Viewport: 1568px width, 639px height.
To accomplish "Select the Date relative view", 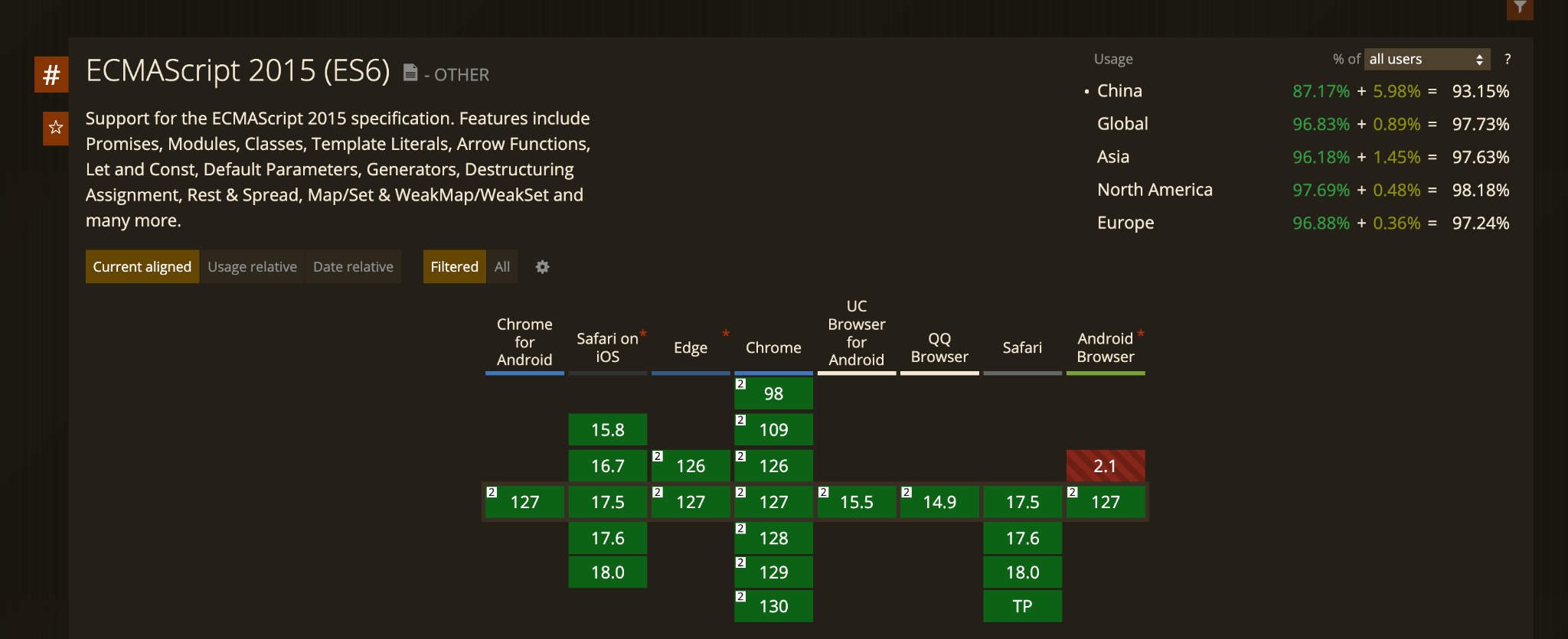I will (x=353, y=267).
